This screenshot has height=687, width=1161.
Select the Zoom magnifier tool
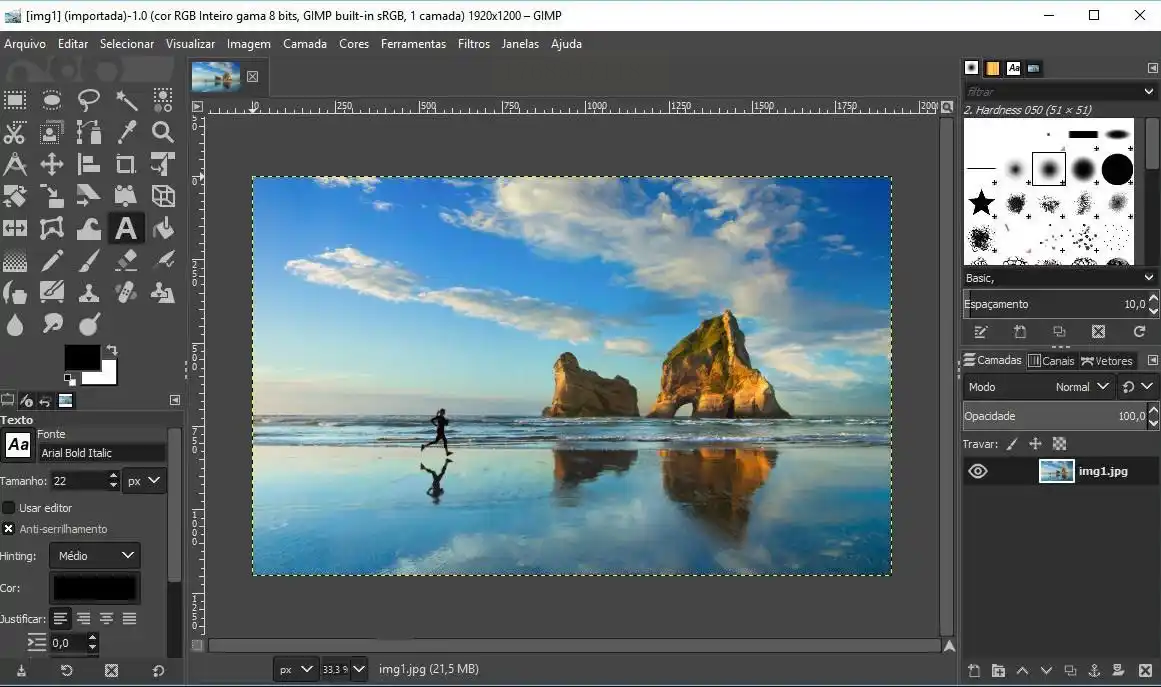point(163,132)
